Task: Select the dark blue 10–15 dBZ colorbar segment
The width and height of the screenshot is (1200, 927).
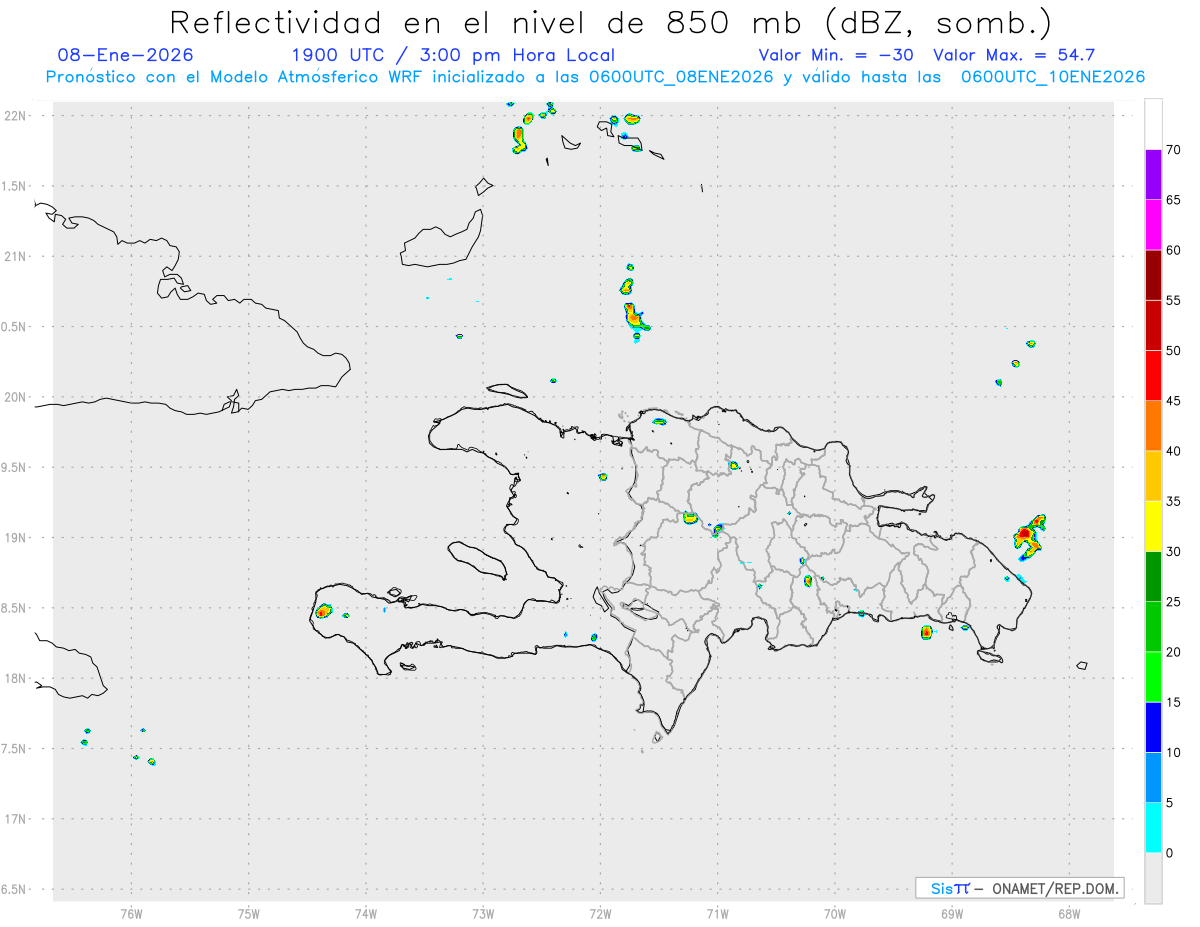Action: click(1153, 727)
